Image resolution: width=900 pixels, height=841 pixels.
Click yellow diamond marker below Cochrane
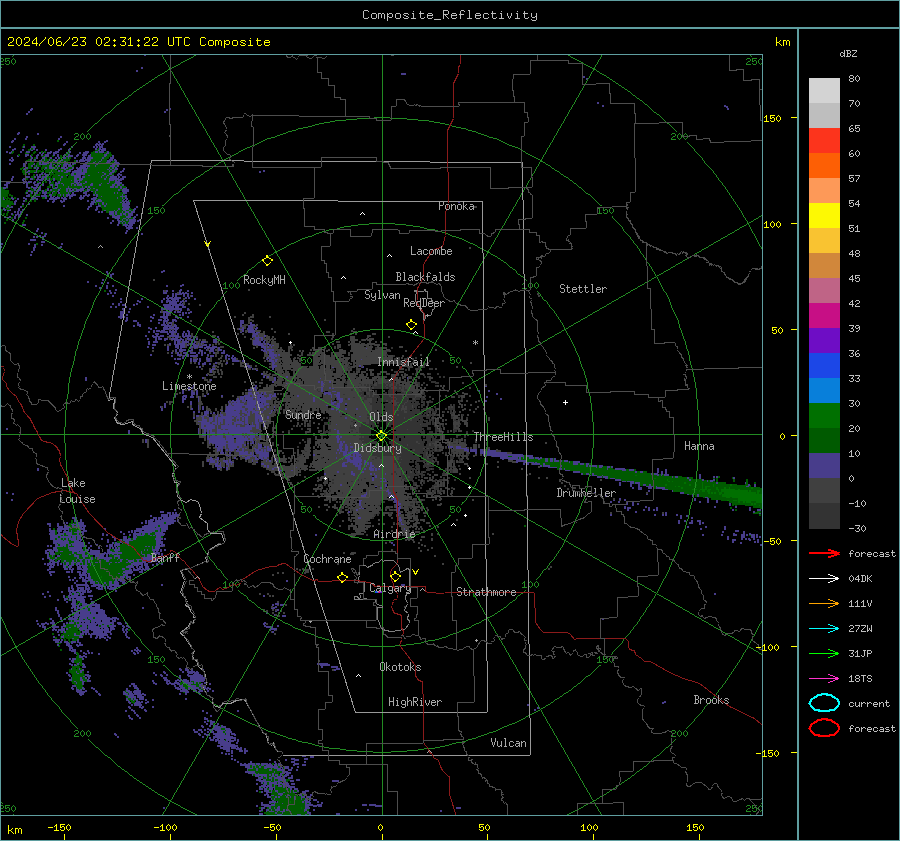[x=343, y=577]
